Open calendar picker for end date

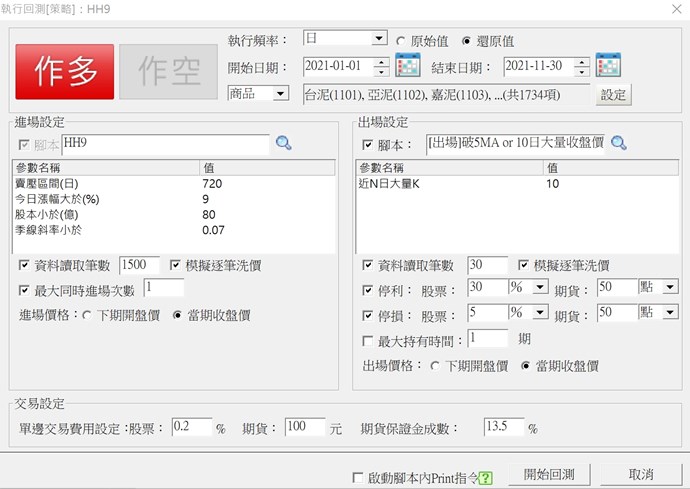(x=608, y=67)
